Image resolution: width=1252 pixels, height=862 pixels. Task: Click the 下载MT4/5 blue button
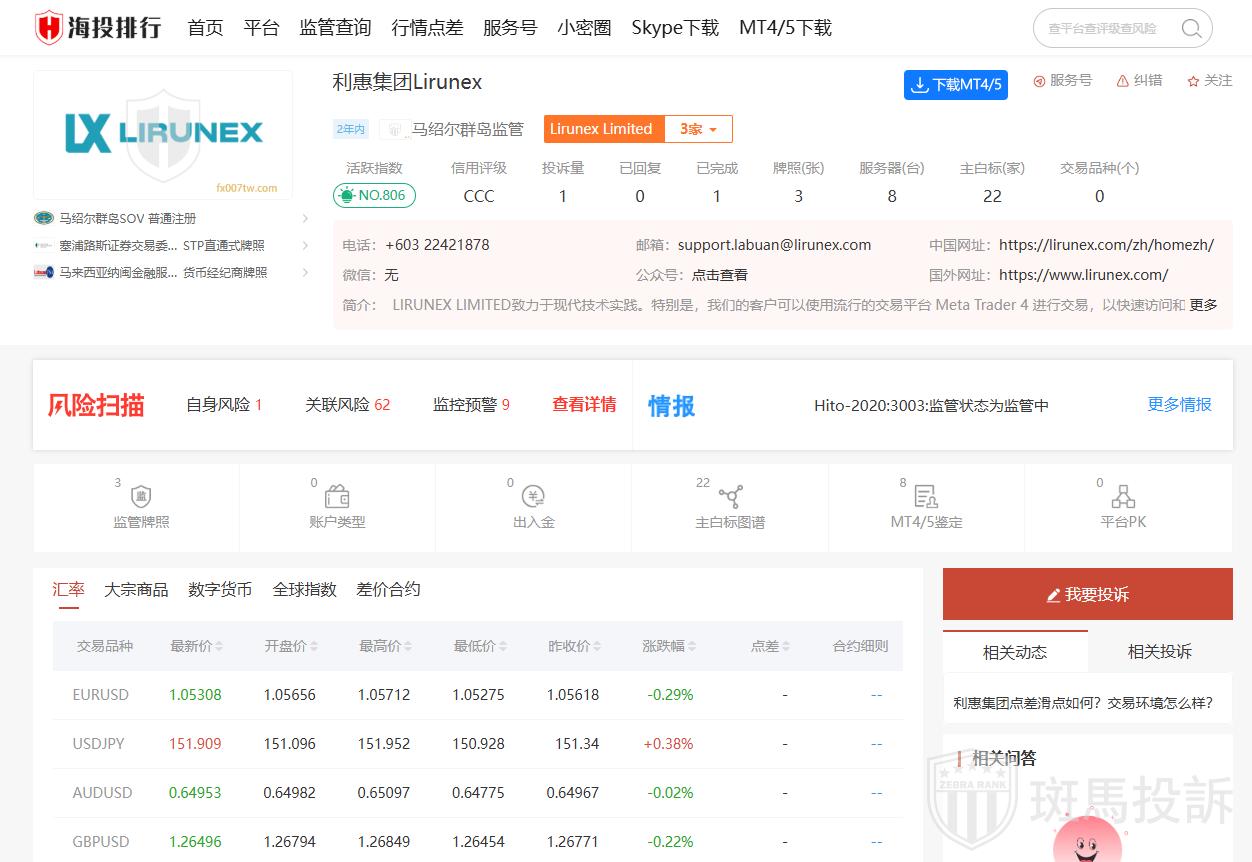click(955, 85)
